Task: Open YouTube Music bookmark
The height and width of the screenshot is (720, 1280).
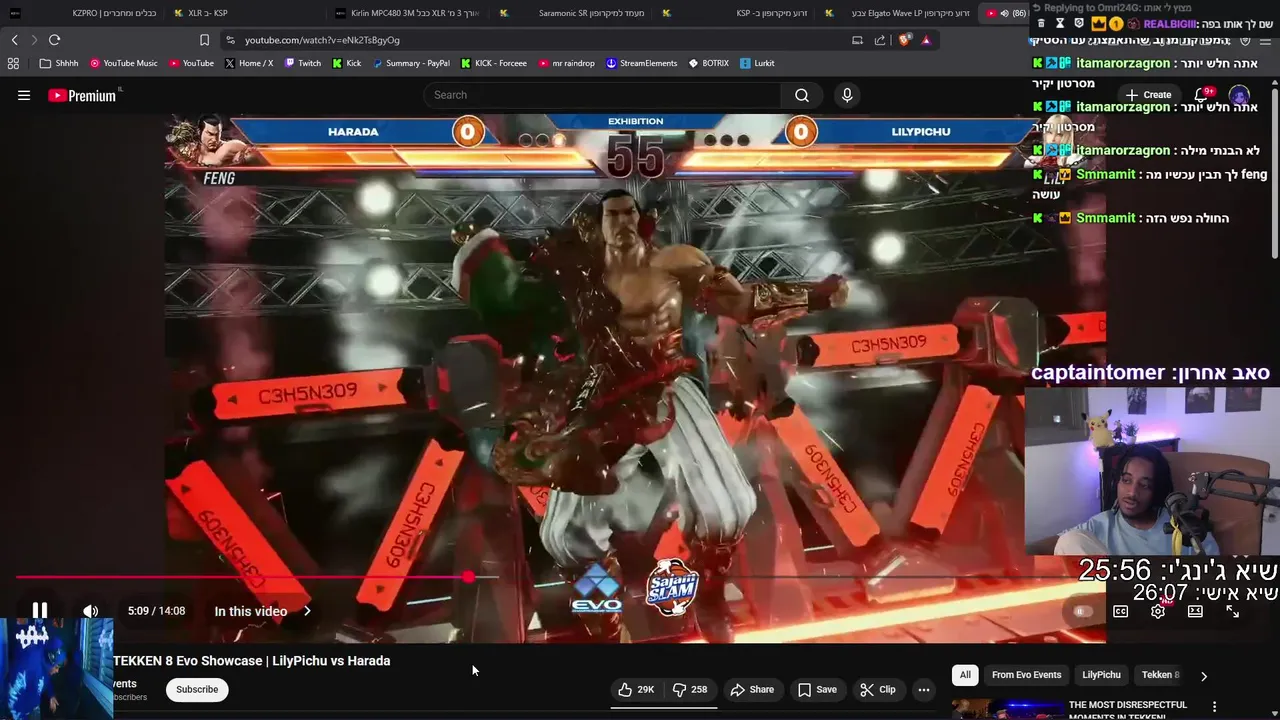Action: 124,63
